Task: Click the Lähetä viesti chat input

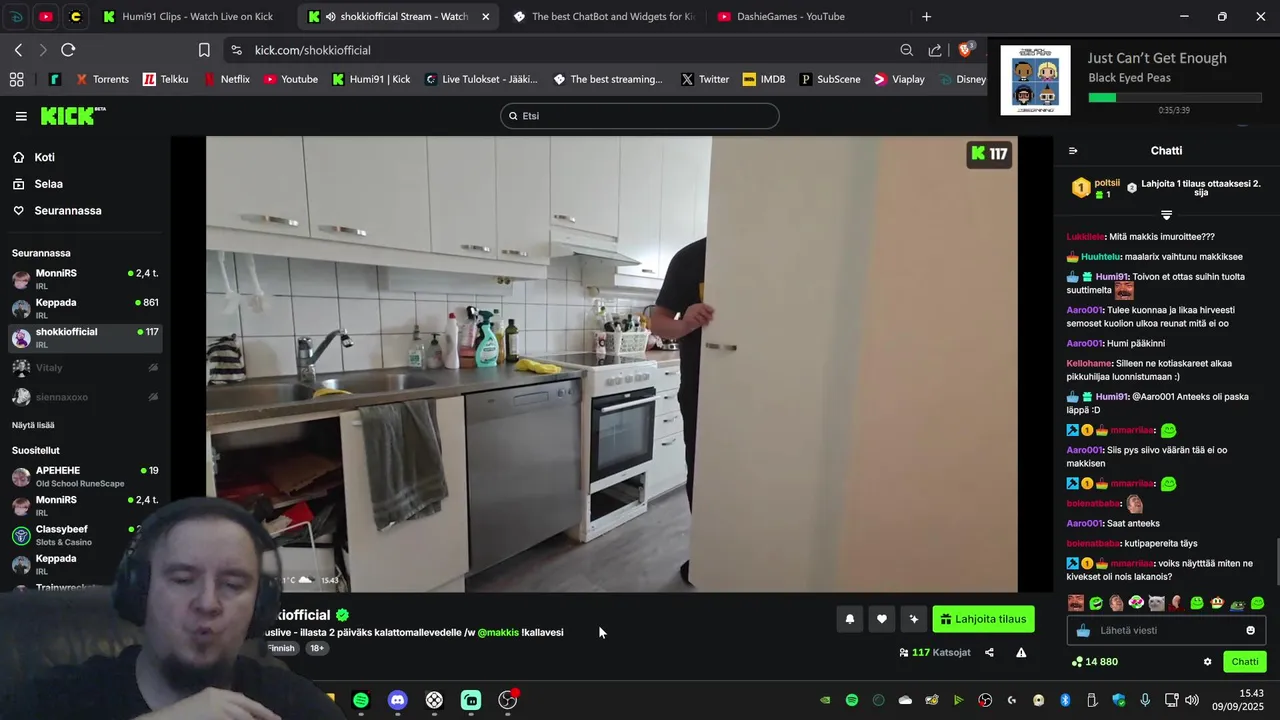Action: coord(1166,630)
